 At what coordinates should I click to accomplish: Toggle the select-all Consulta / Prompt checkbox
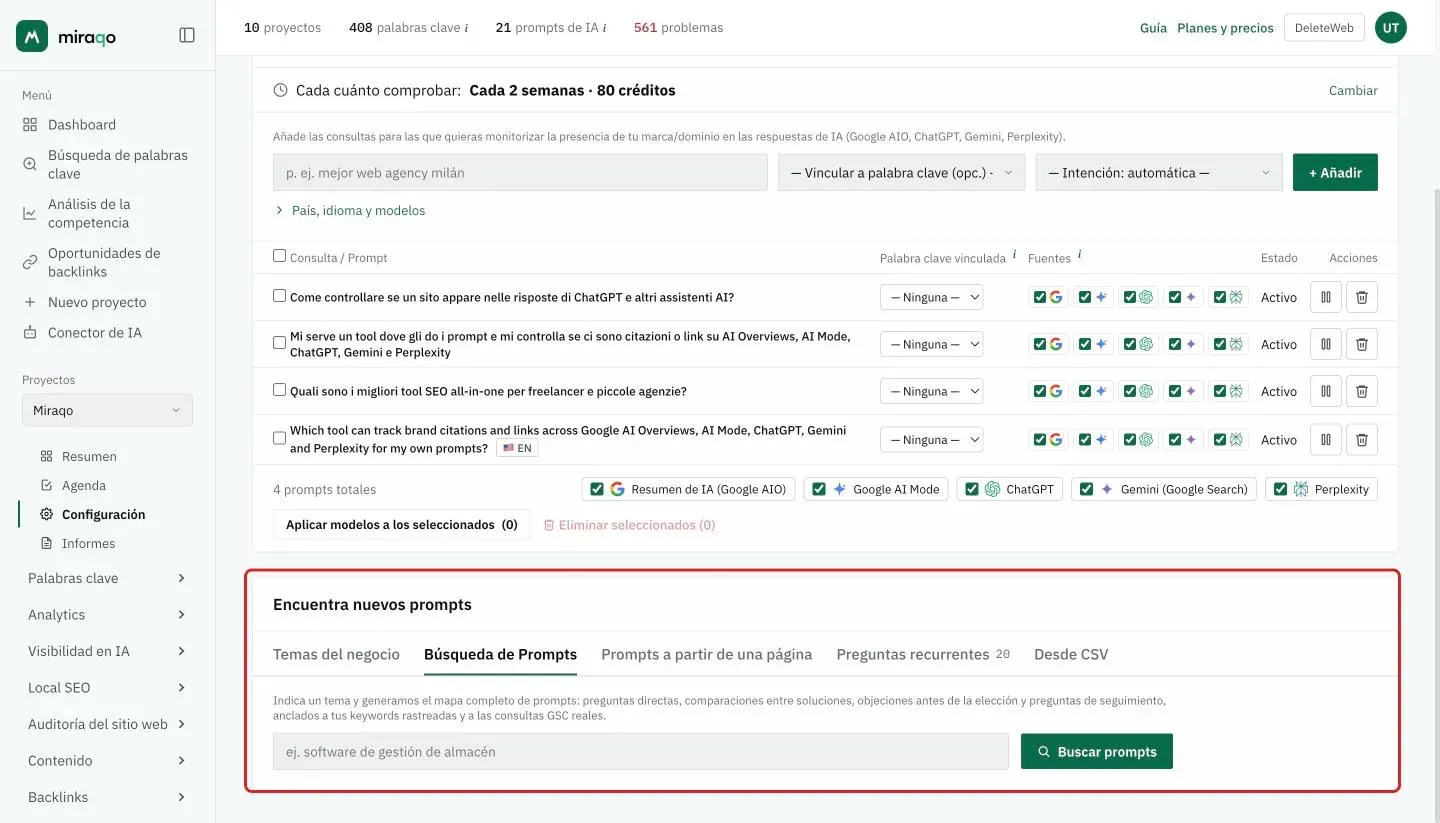click(280, 256)
